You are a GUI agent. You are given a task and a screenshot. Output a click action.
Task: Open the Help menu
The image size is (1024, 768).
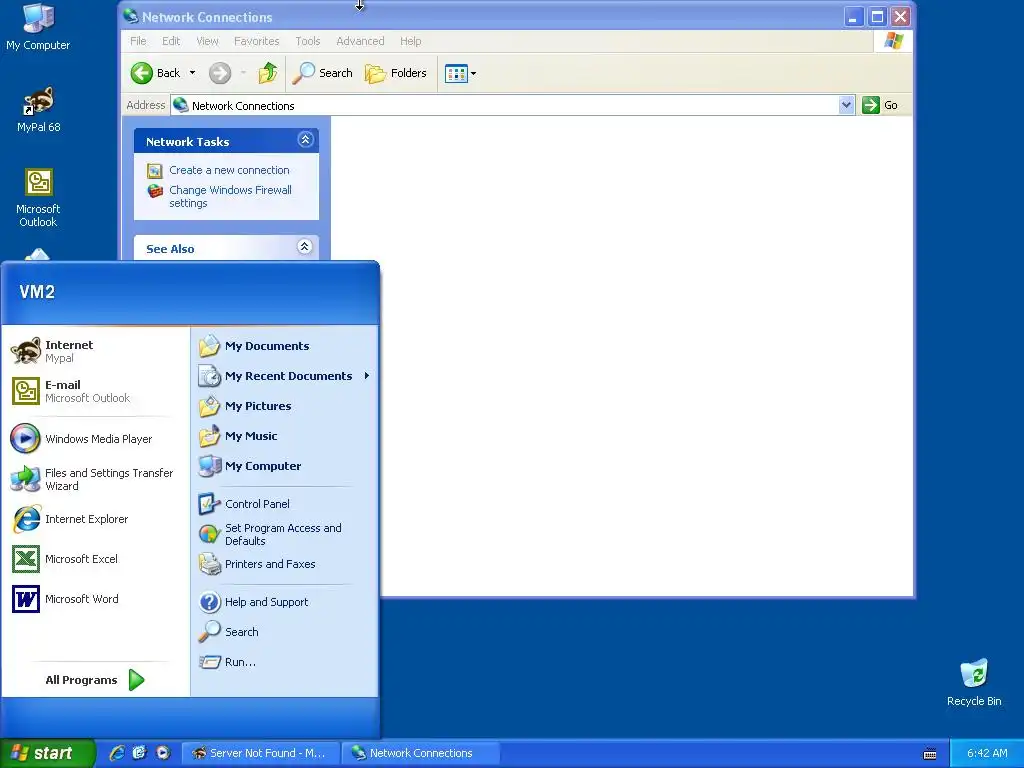coord(411,41)
